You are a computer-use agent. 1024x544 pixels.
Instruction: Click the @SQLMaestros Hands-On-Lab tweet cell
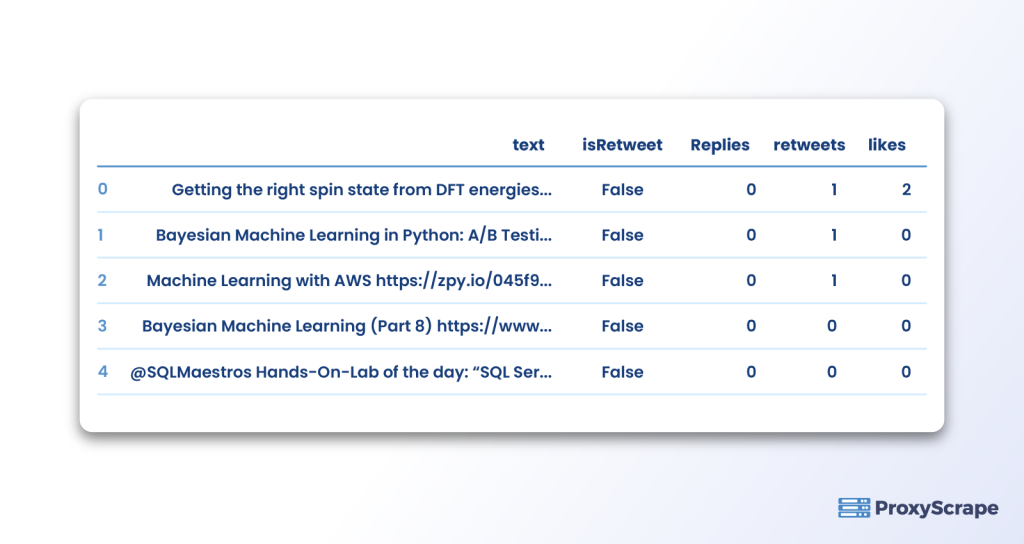click(x=341, y=372)
